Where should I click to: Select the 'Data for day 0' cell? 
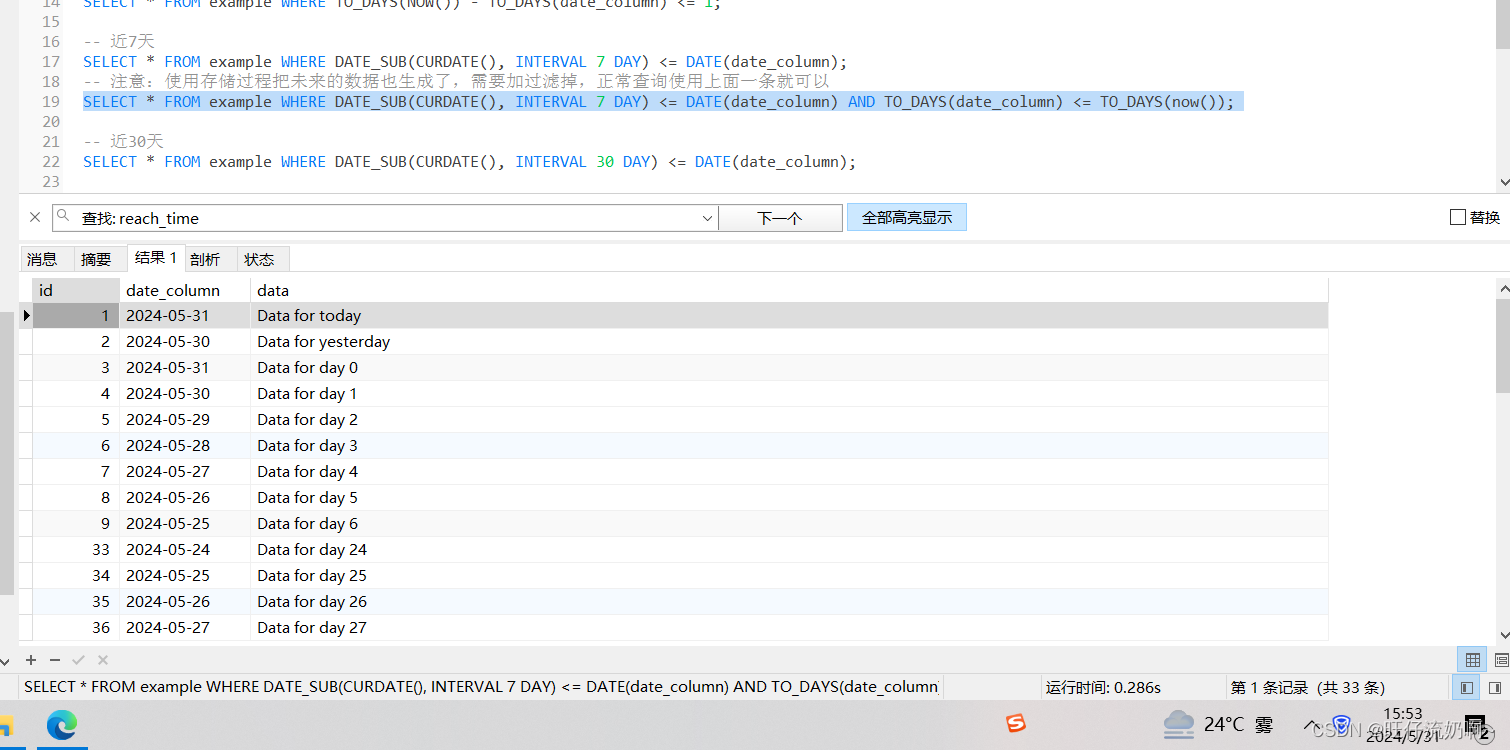(x=789, y=368)
